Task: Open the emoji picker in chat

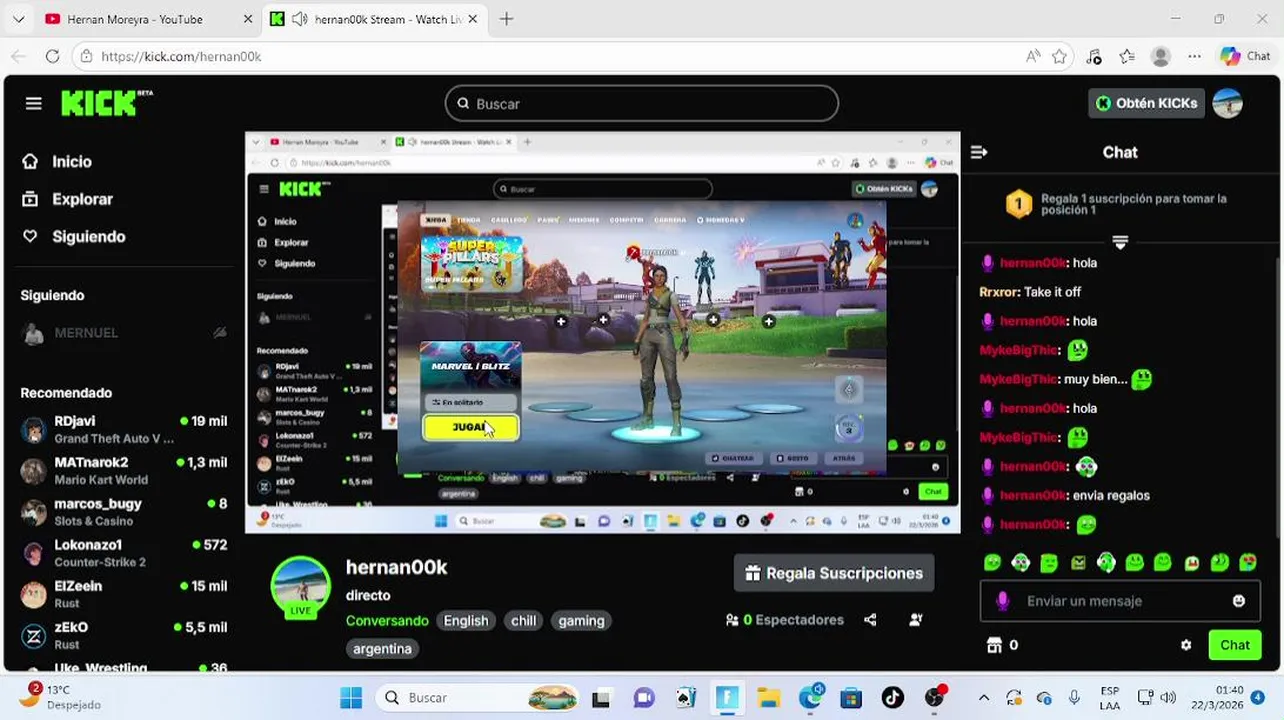Action: [x=1239, y=601]
